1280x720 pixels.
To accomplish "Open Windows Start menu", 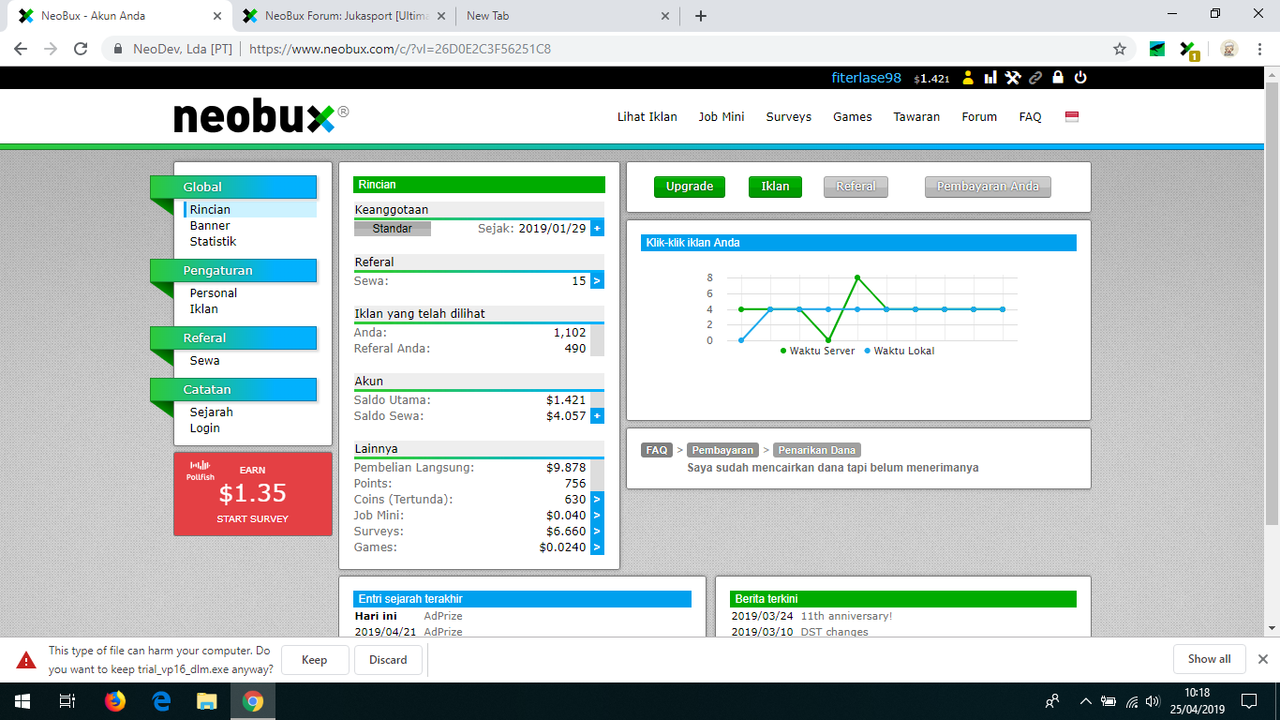I will (x=21, y=701).
